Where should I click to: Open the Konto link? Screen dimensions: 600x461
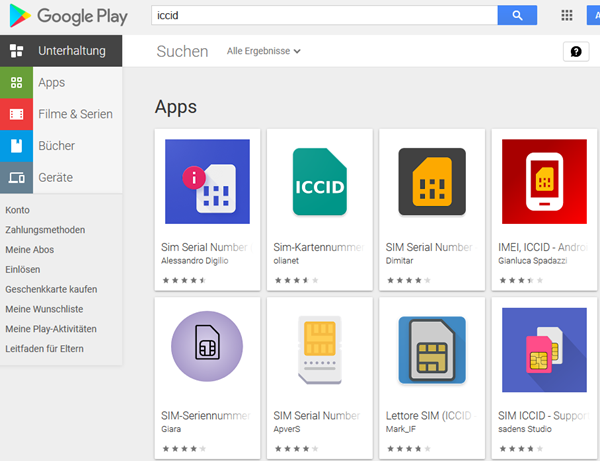point(18,210)
